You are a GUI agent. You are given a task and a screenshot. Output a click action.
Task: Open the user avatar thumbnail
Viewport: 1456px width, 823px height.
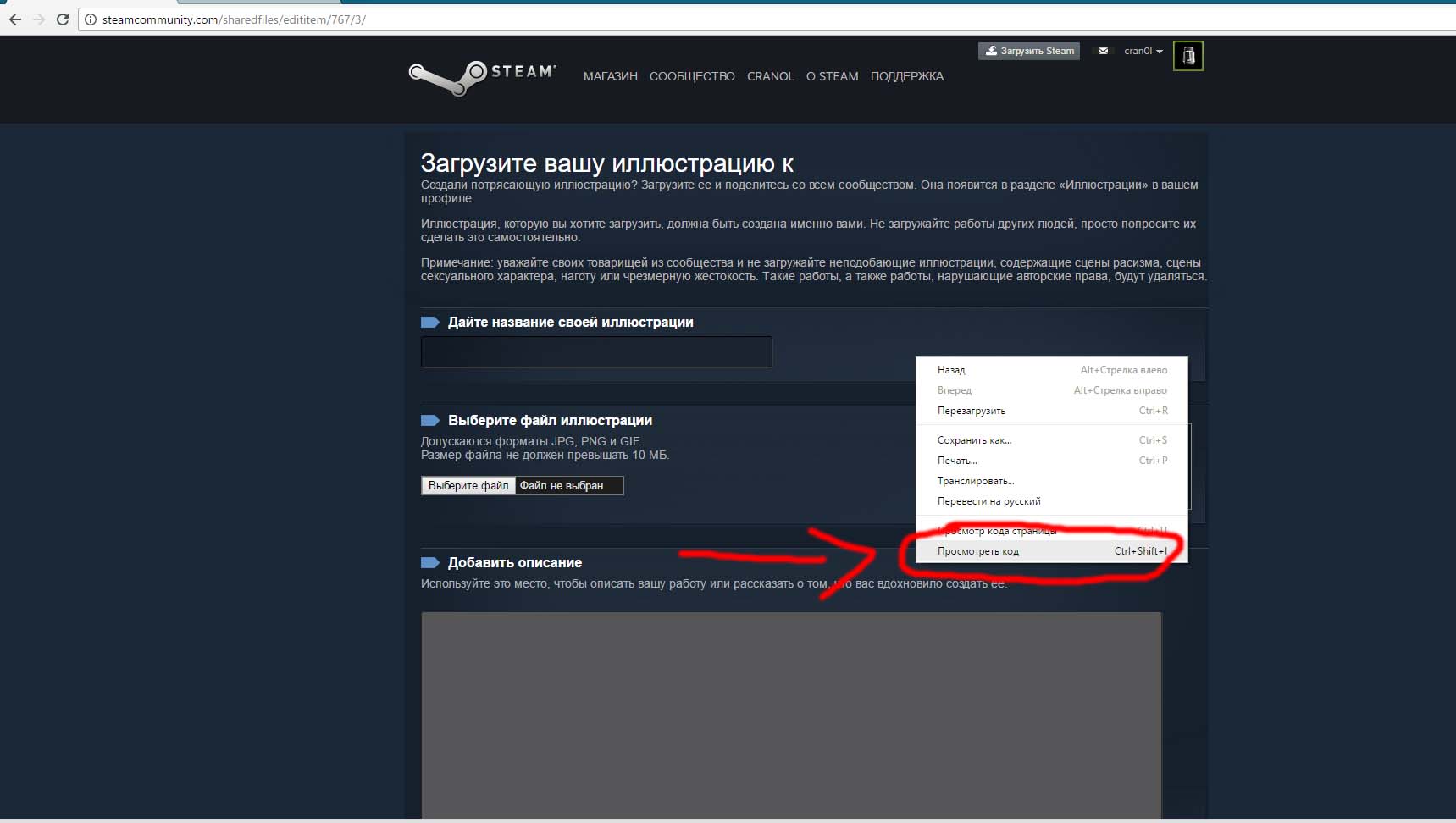pos(1188,56)
